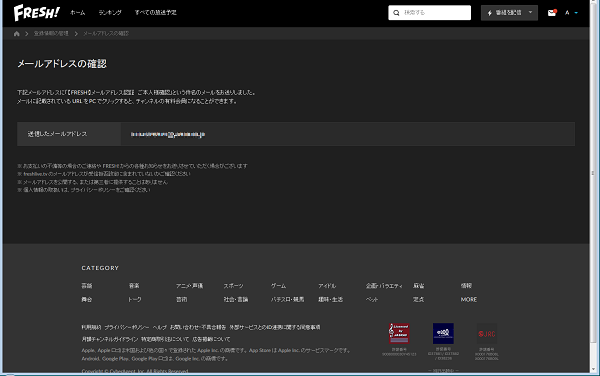Open the 麻雀 category
Image resolution: width=600 pixels, height=376 pixels.
(x=419, y=286)
